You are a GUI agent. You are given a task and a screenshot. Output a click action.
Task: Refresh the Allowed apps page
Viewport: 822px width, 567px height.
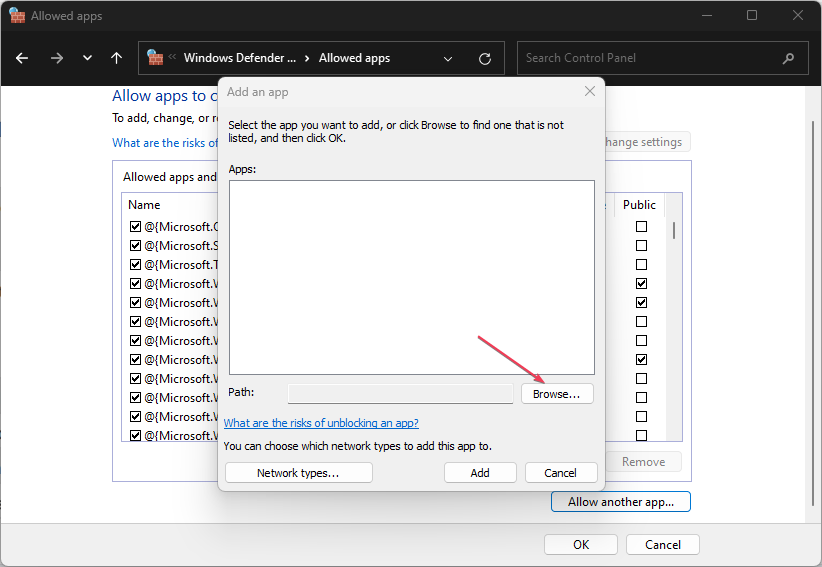[x=485, y=59]
